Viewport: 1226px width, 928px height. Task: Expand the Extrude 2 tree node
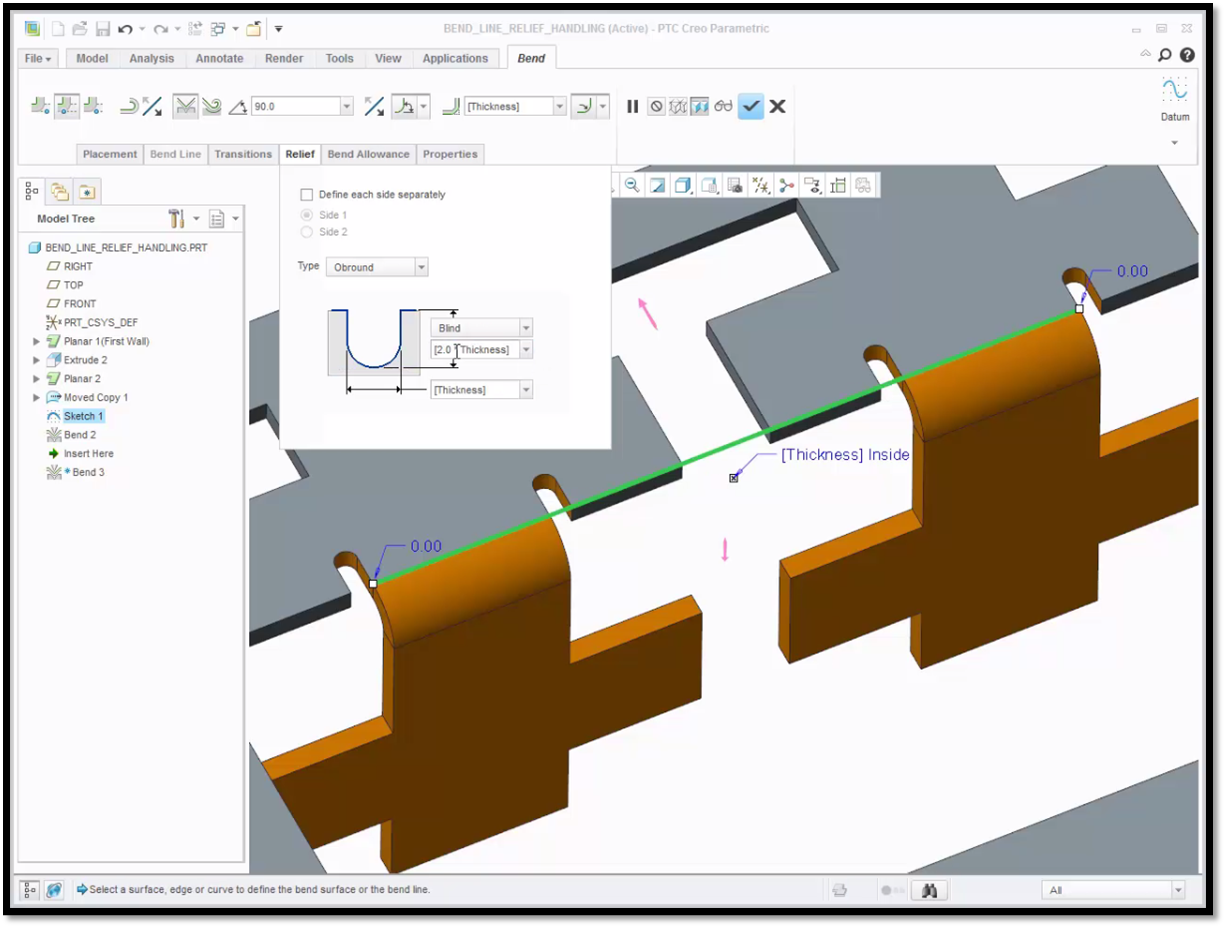37,360
